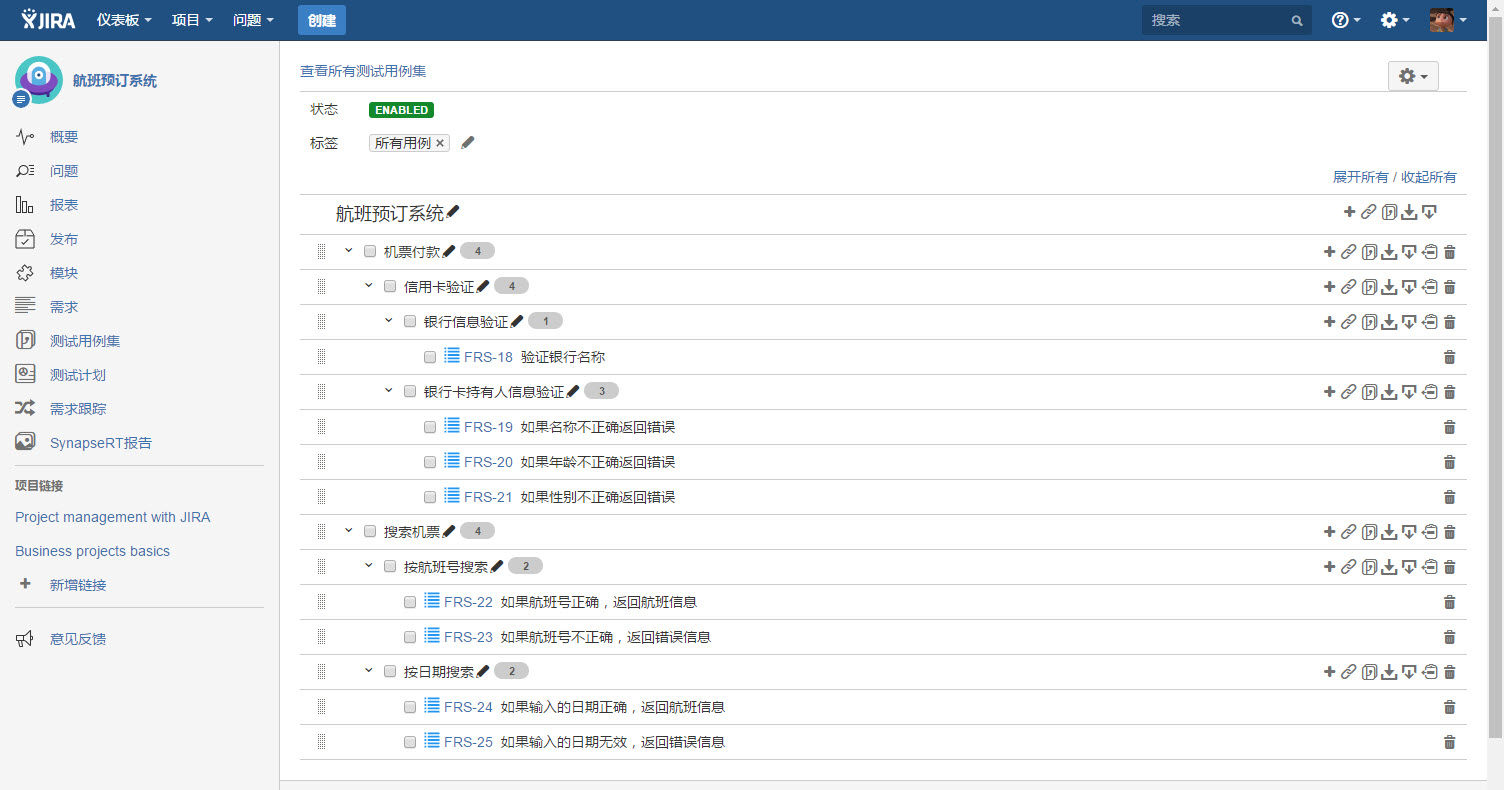Check the 机票付款 suite checkbox
1504x790 pixels.
370,251
